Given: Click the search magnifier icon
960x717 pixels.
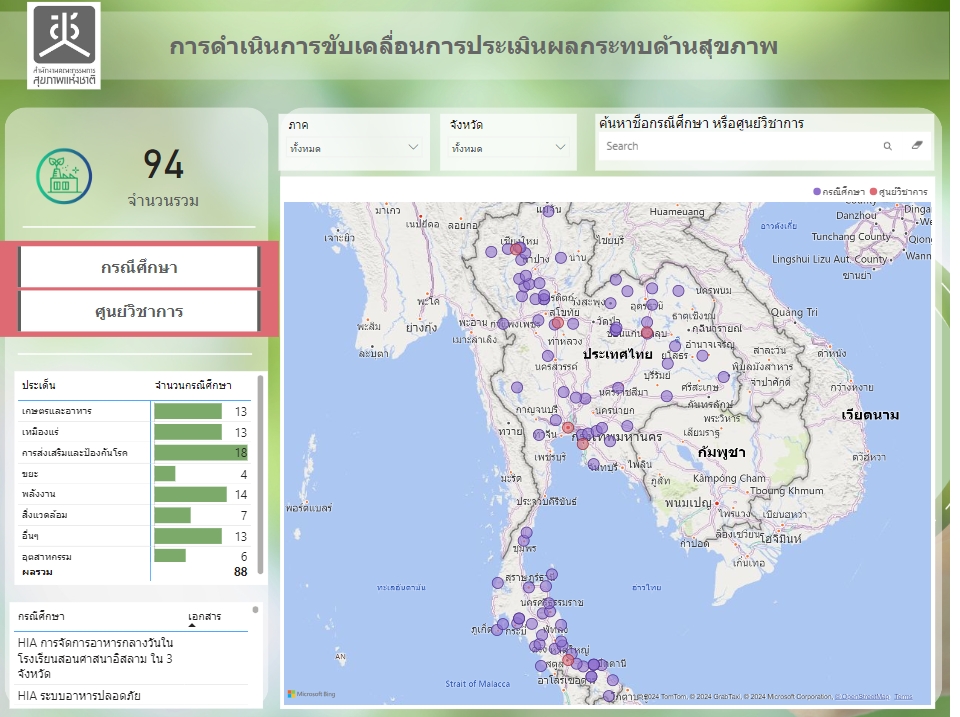Looking at the screenshot, I should 887,146.
